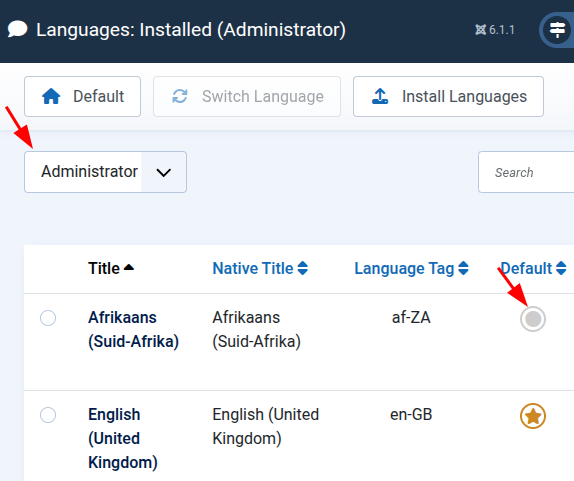Open the signpost menu icon in header
This screenshot has height=481, width=574.
557,30
